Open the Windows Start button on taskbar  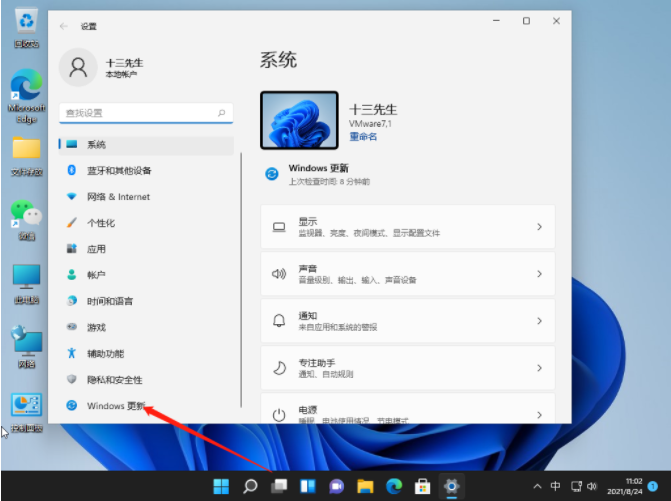(220, 486)
